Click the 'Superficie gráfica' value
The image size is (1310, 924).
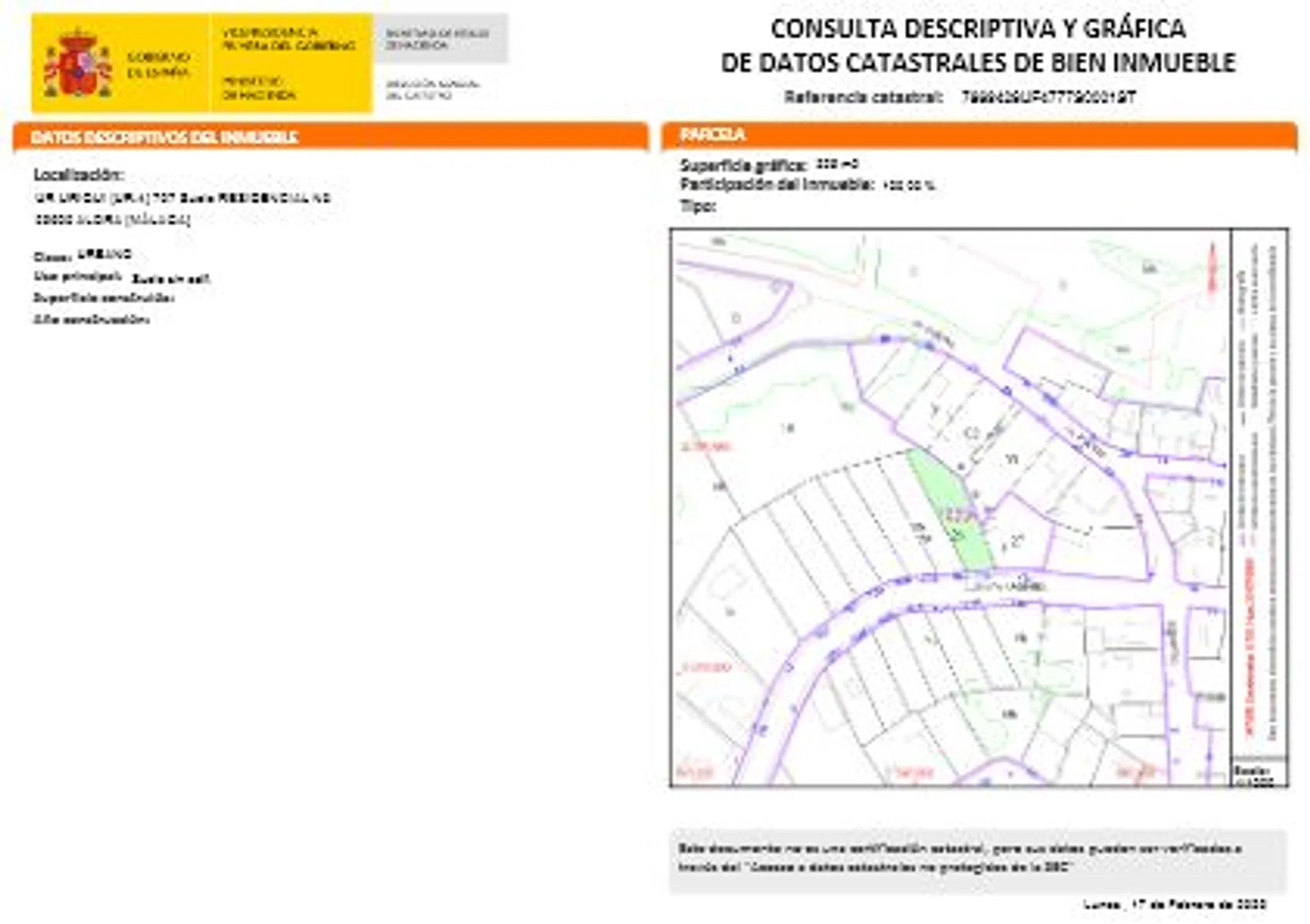point(837,164)
